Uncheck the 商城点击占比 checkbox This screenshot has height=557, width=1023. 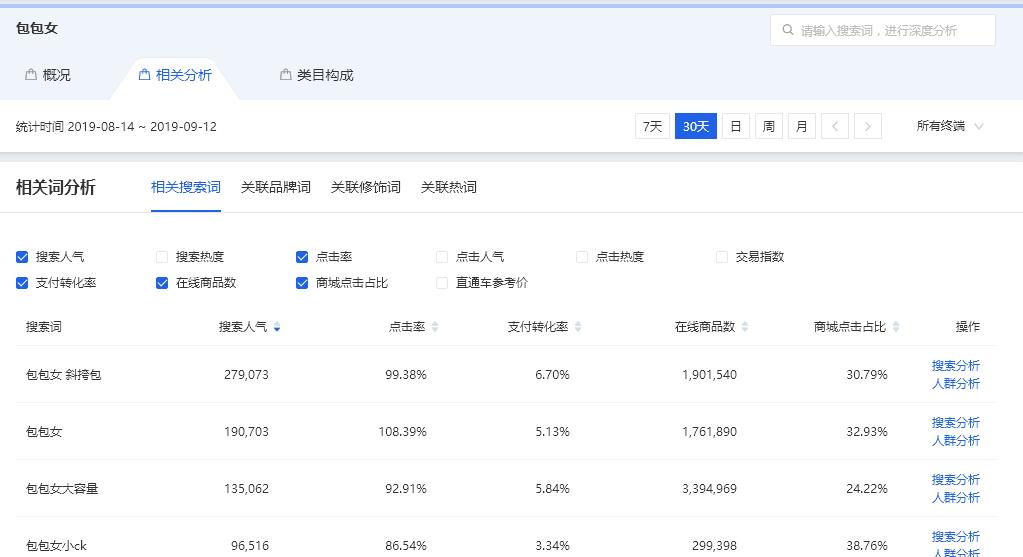tap(302, 283)
